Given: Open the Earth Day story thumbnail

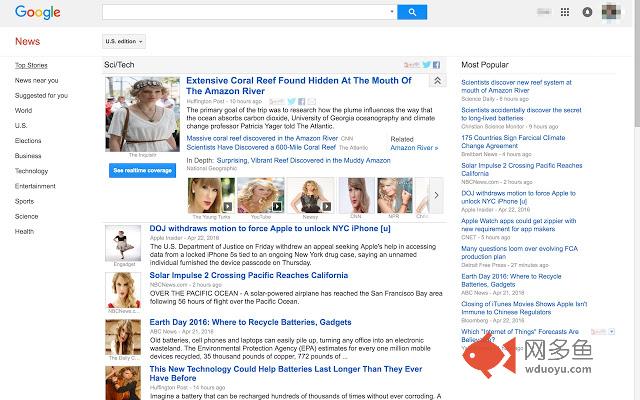Looking at the screenshot, I should pyautogui.click(x=123, y=337).
